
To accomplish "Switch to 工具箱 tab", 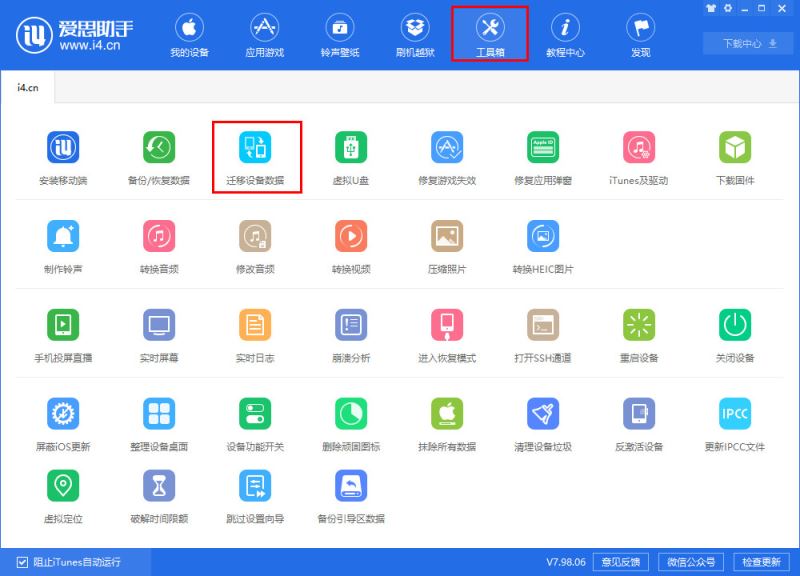I will pyautogui.click(x=490, y=34).
